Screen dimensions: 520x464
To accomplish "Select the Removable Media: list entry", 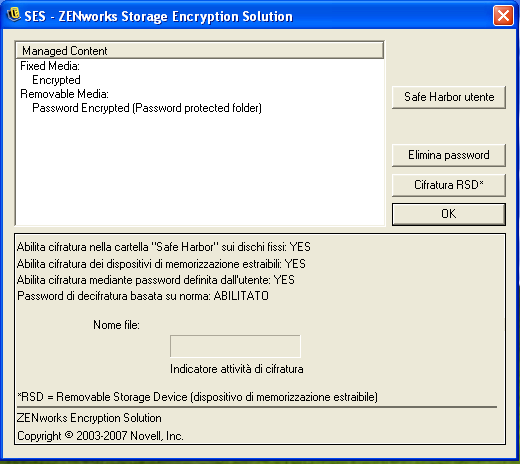I will click(64, 94).
